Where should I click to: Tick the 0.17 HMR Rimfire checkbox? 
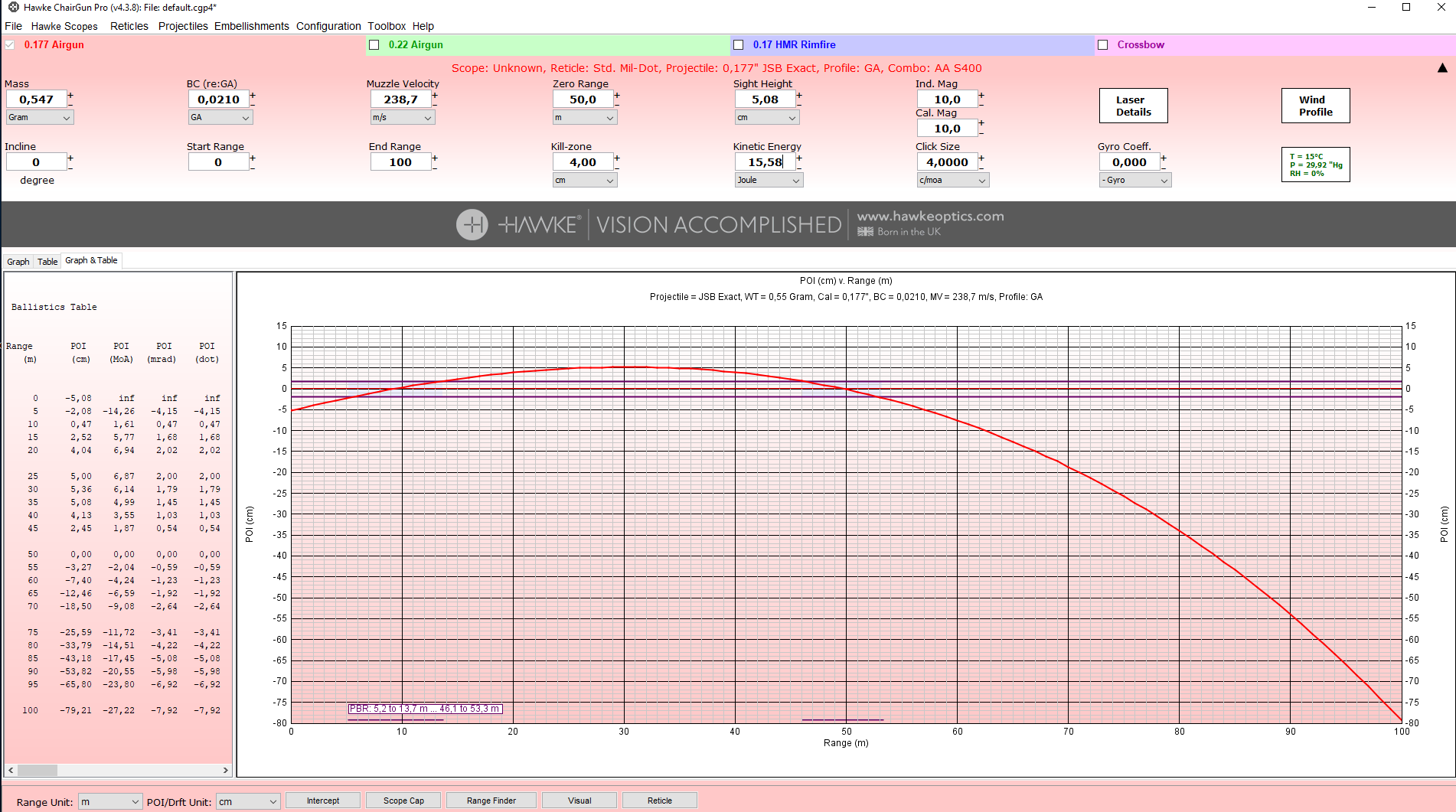[739, 45]
